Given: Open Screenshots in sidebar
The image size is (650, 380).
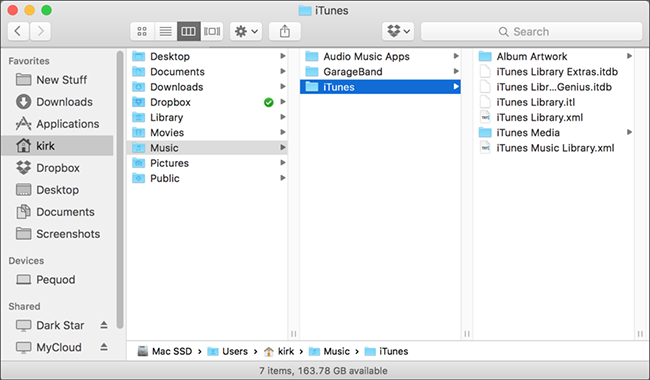Looking at the screenshot, I should [58, 233].
